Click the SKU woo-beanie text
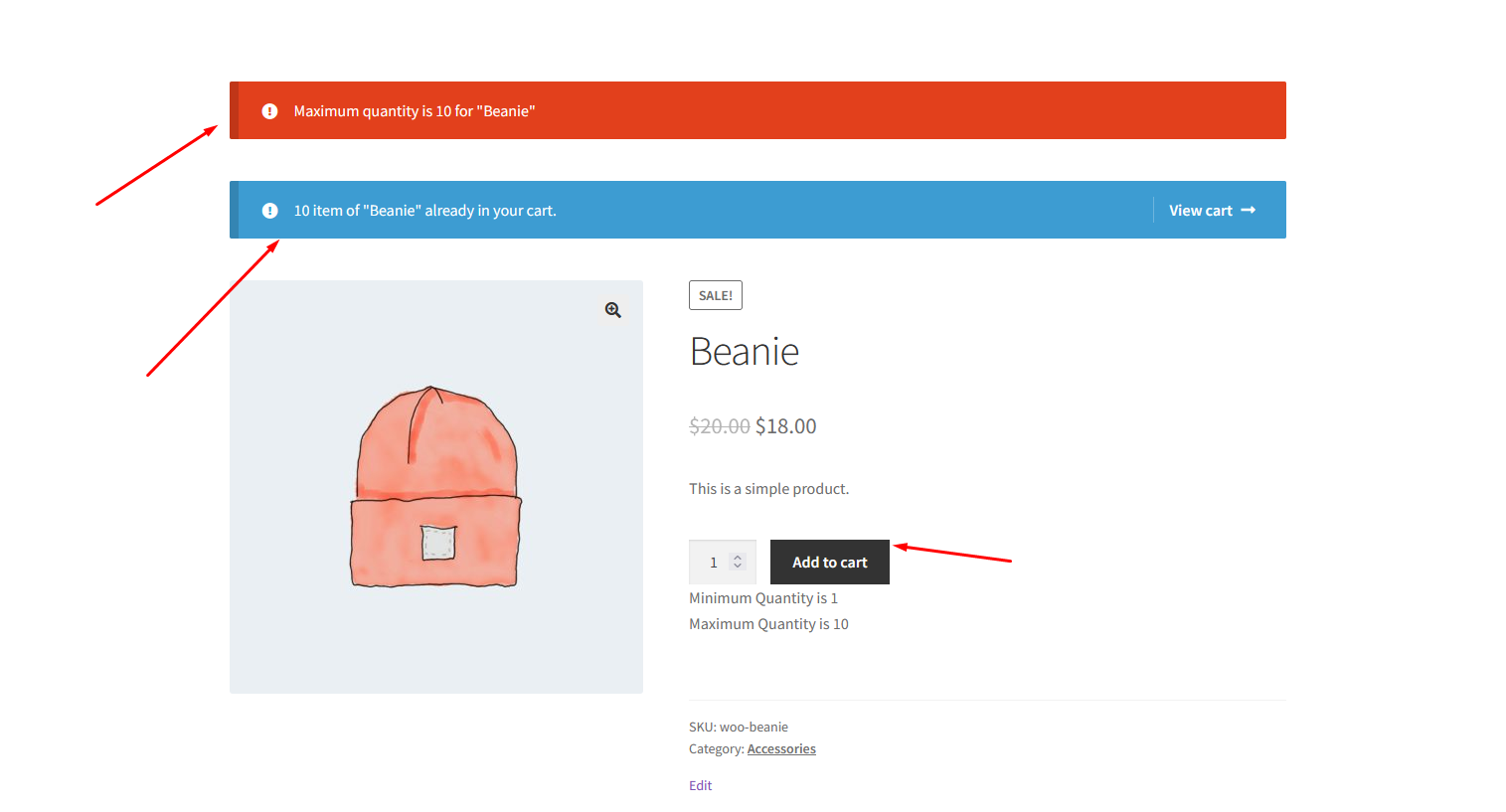Screen dimensions: 1506x812 [x=738, y=728]
